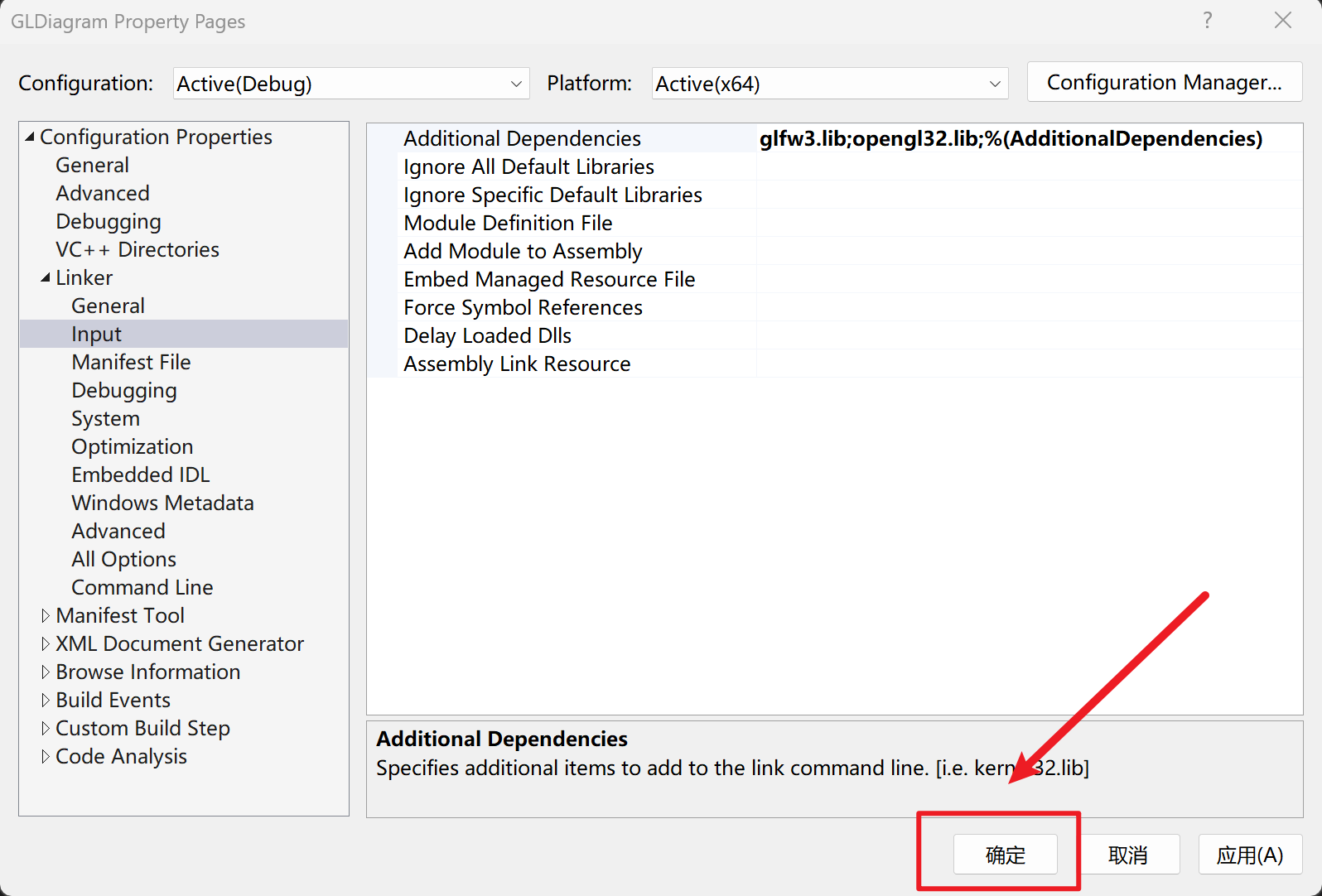Select Ignore All Default Libraries property

tap(529, 167)
